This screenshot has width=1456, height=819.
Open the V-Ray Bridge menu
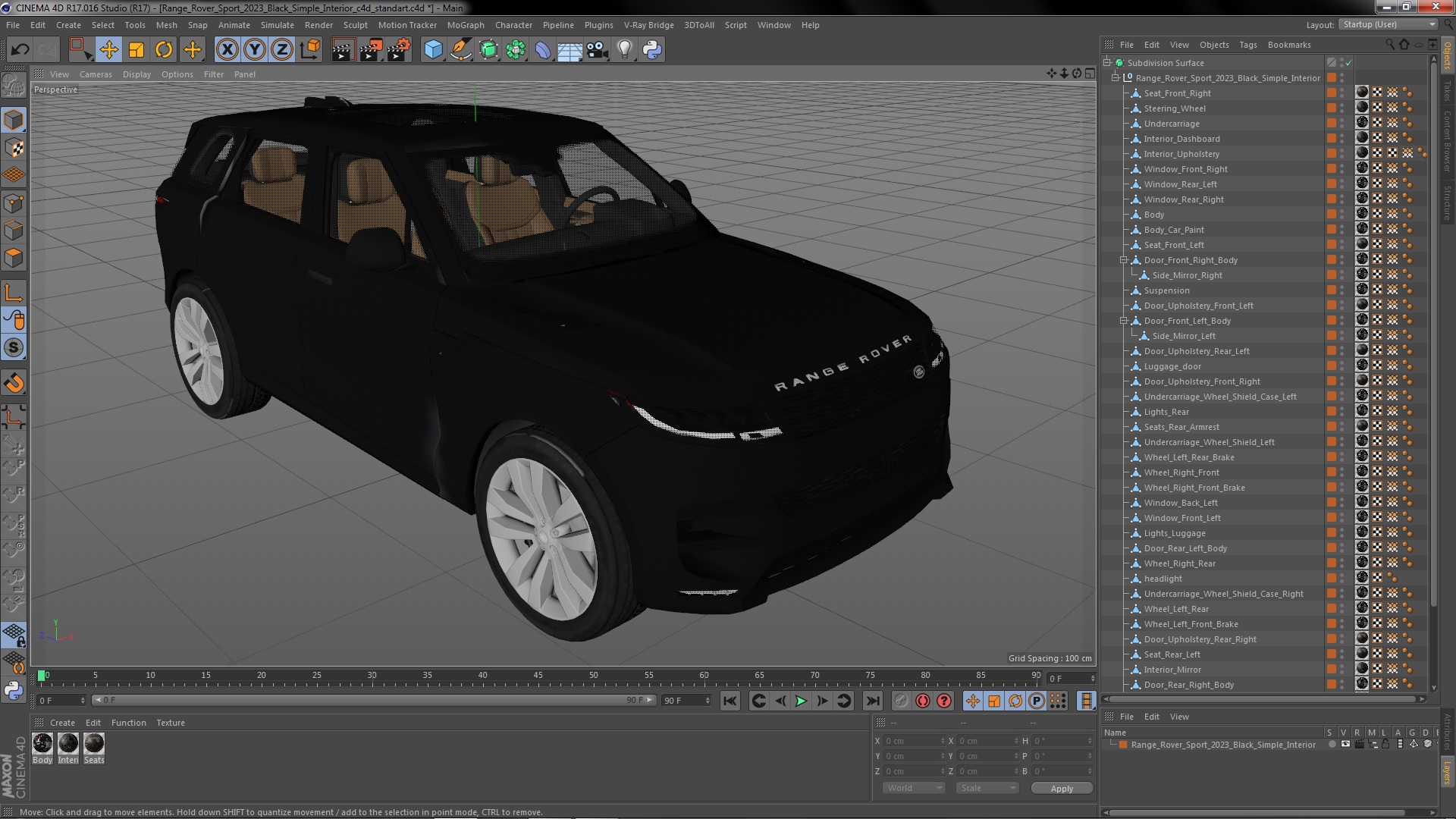(648, 25)
